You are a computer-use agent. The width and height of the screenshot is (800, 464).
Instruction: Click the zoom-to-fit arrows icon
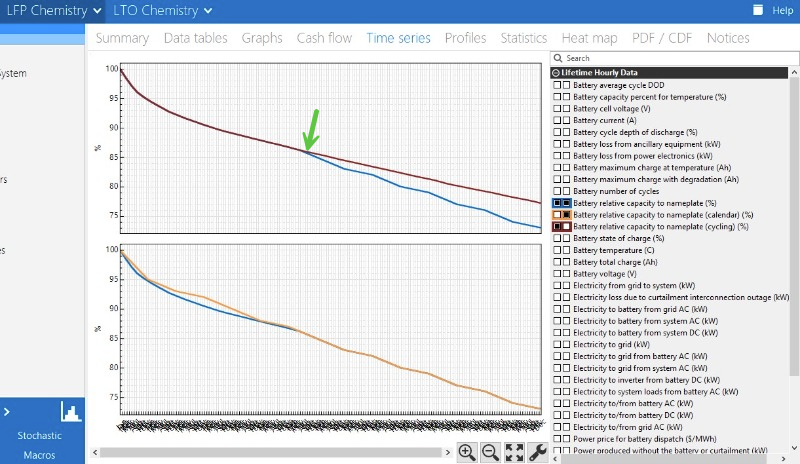514,452
